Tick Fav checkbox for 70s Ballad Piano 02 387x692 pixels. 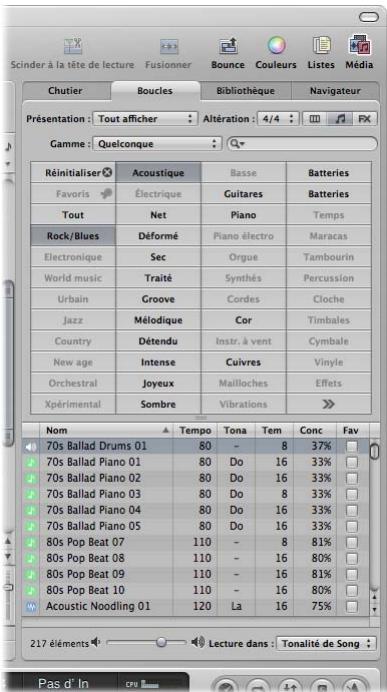(x=352, y=478)
